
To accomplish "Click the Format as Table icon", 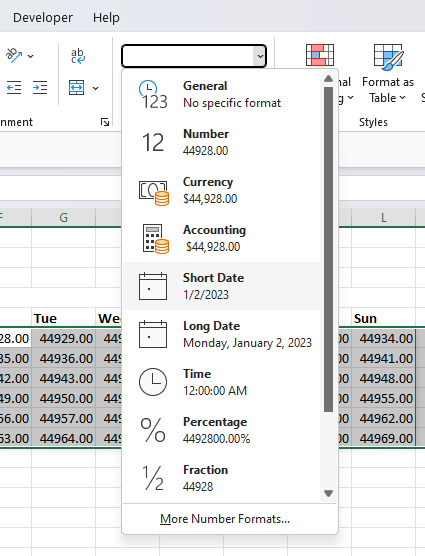I will click(388, 56).
